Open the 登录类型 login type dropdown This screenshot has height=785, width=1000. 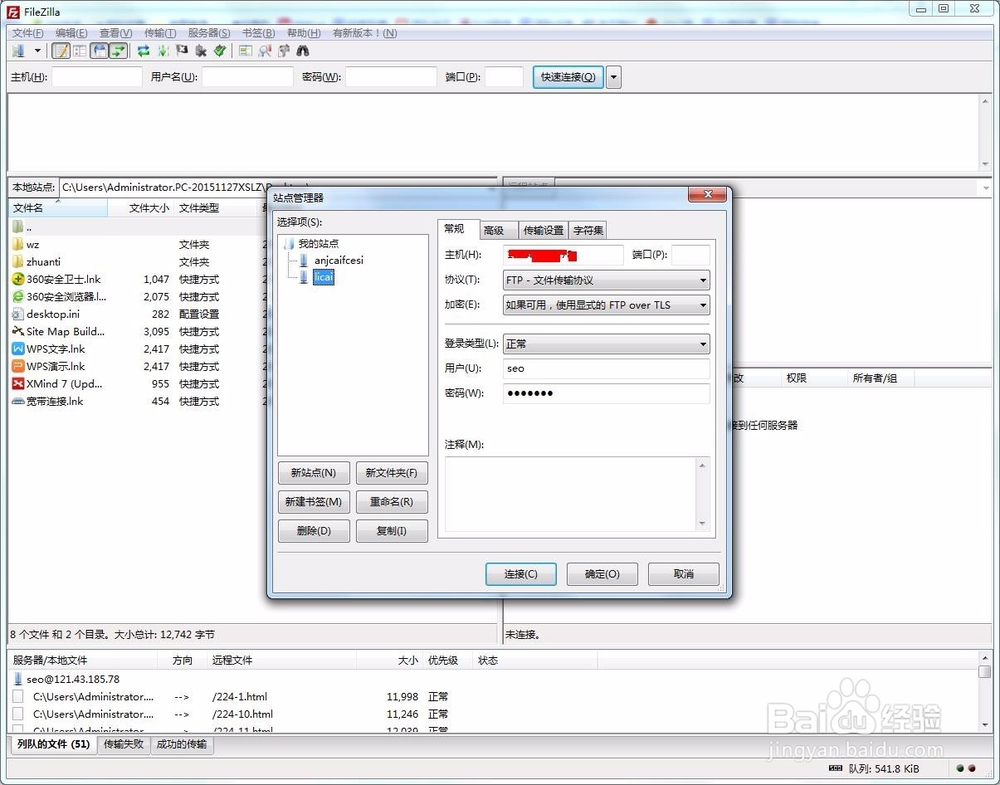tap(607, 344)
